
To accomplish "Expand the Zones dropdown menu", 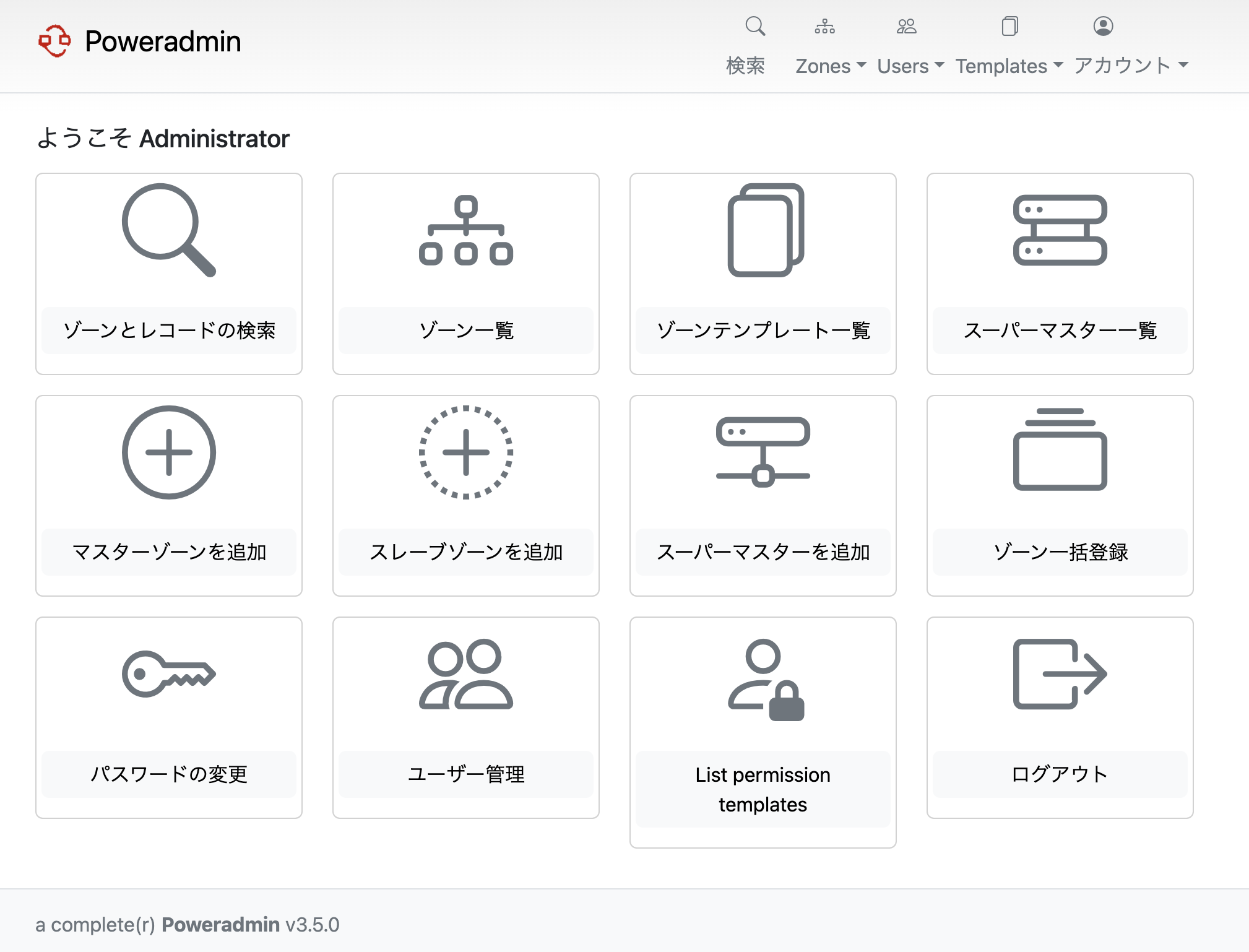I will [829, 65].
